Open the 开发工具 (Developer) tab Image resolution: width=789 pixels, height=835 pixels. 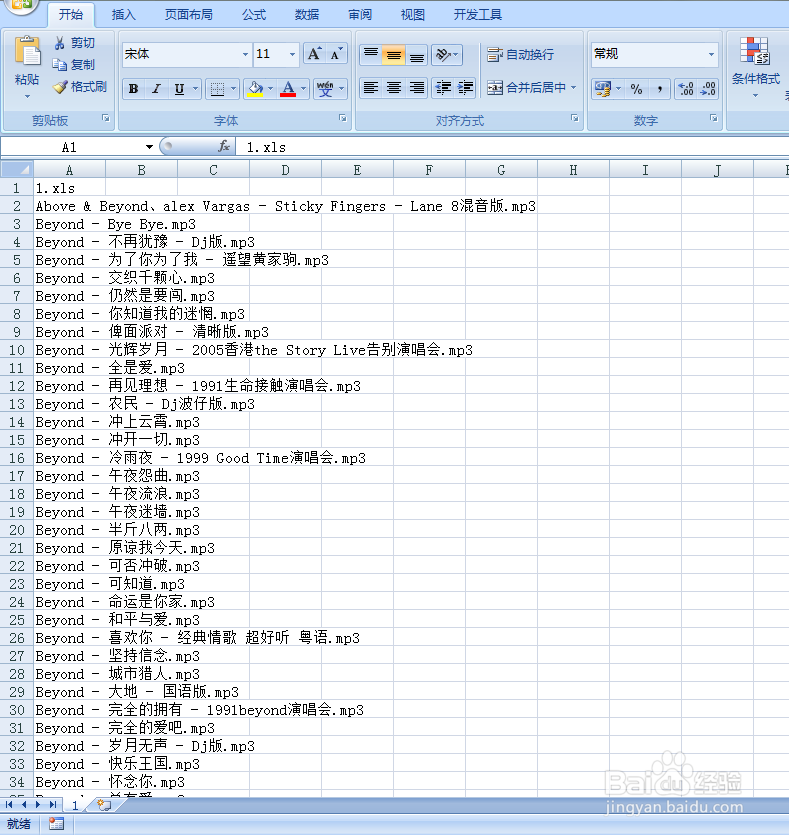[x=478, y=14]
